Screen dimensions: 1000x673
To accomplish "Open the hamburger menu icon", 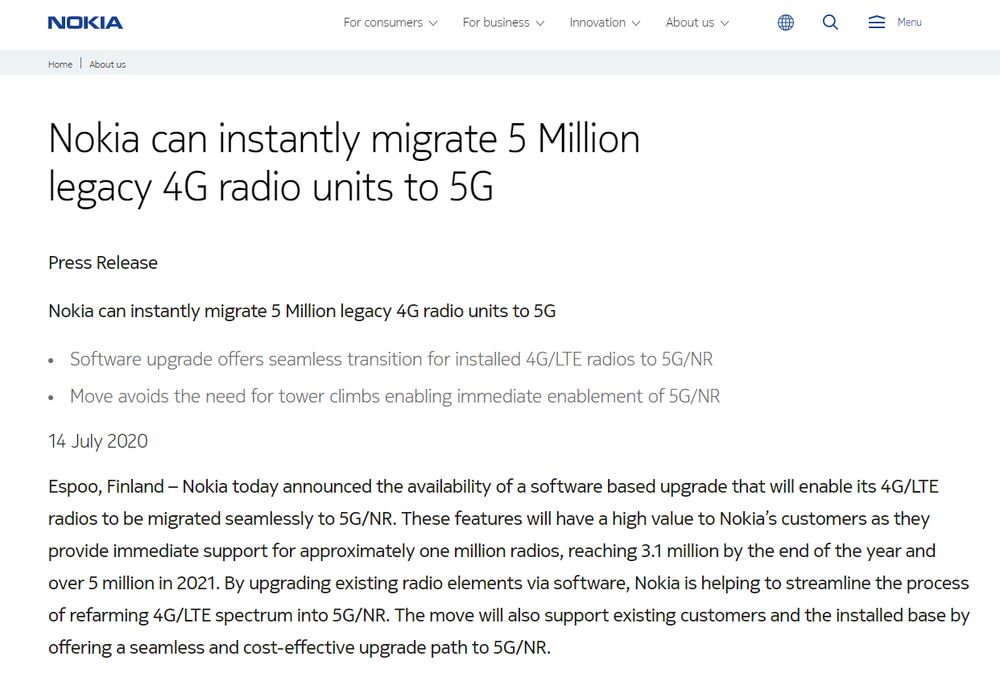I will coord(877,22).
